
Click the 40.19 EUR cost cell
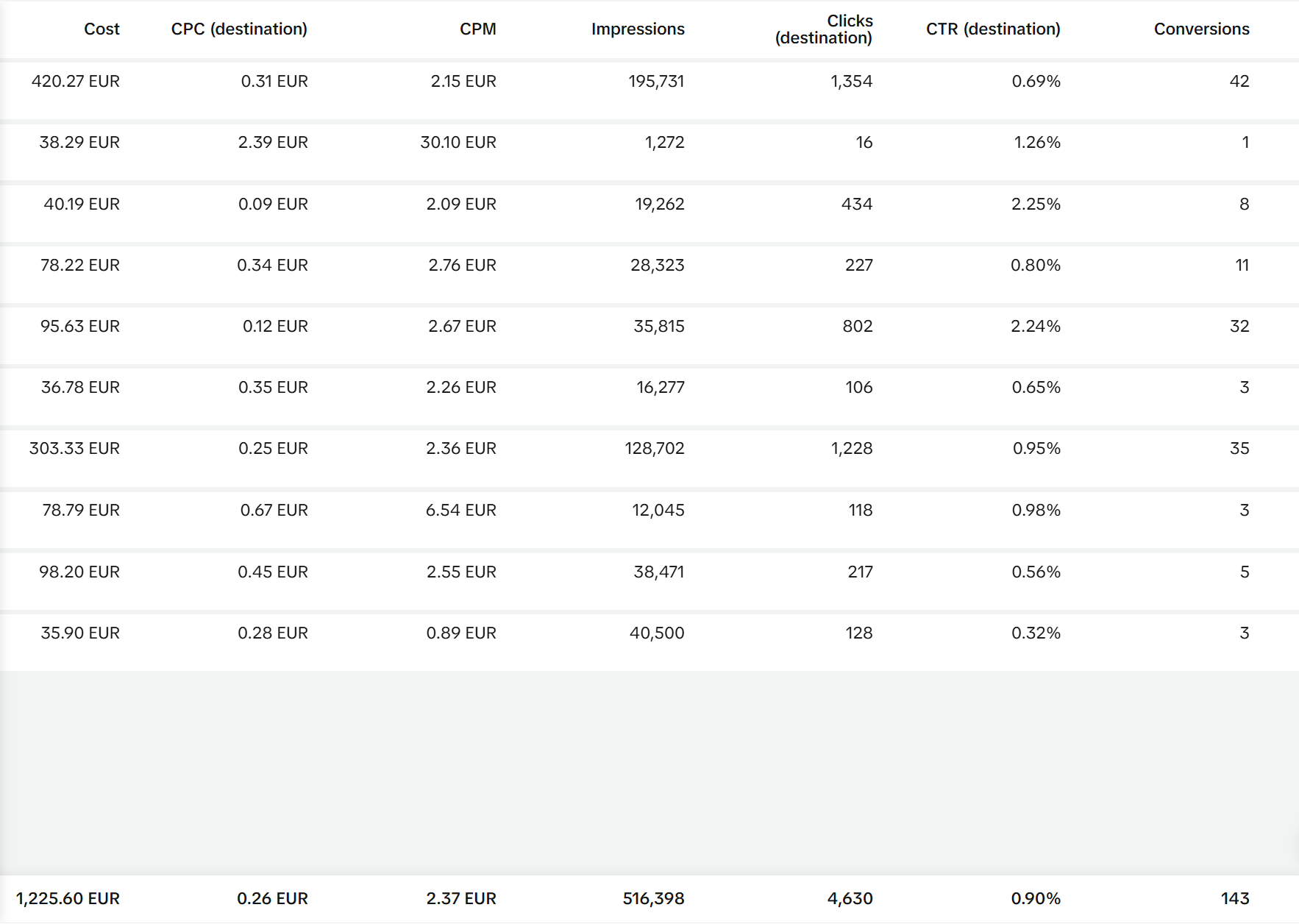click(82, 205)
